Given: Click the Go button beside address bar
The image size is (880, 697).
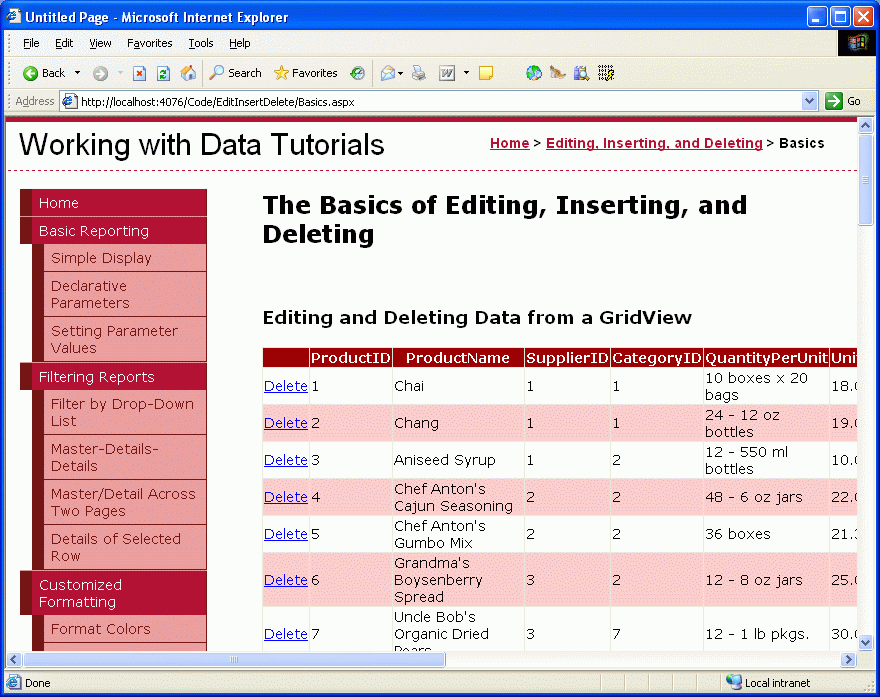Looking at the screenshot, I should tap(843, 101).
